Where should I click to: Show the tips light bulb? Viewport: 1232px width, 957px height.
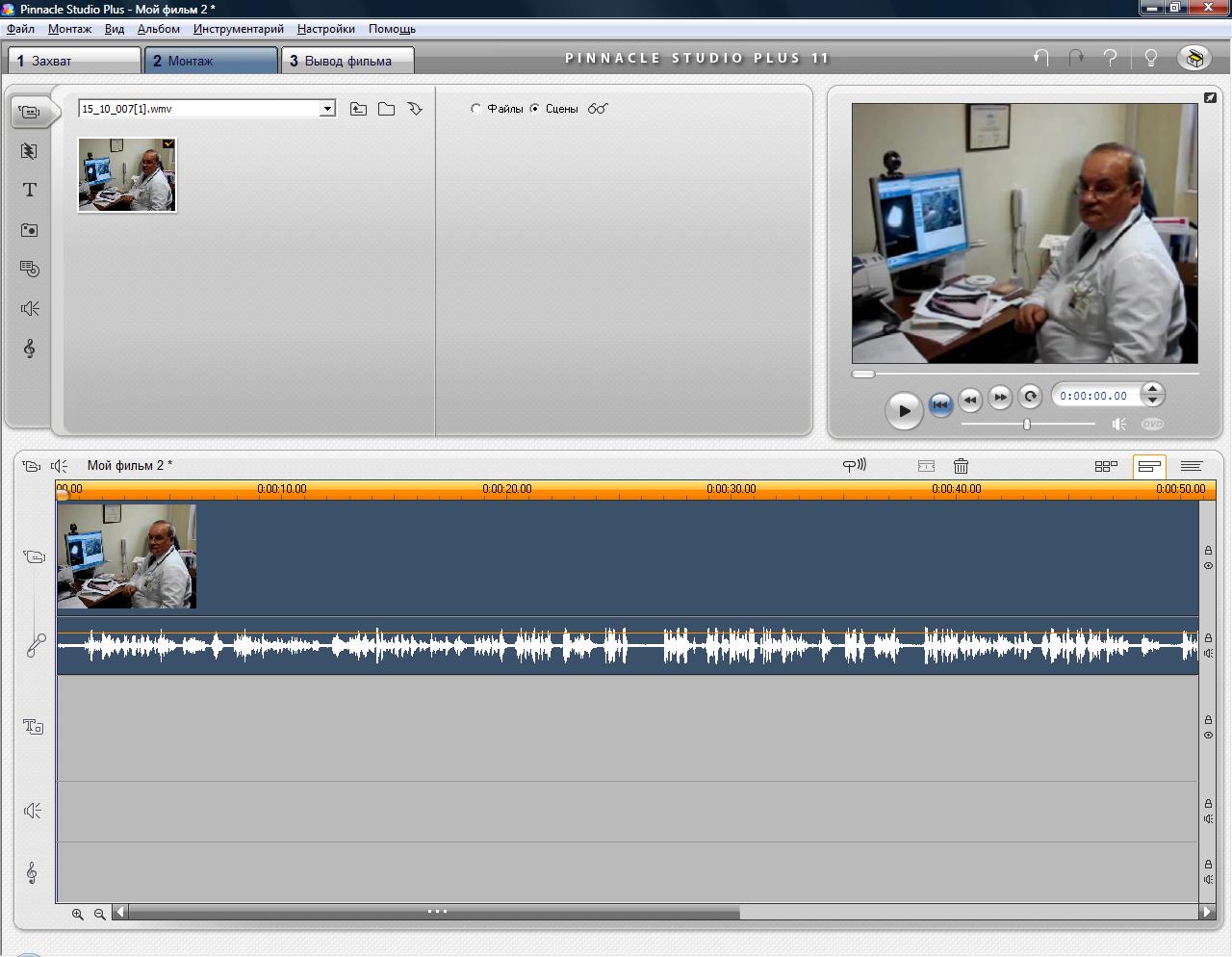(x=1150, y=58)
